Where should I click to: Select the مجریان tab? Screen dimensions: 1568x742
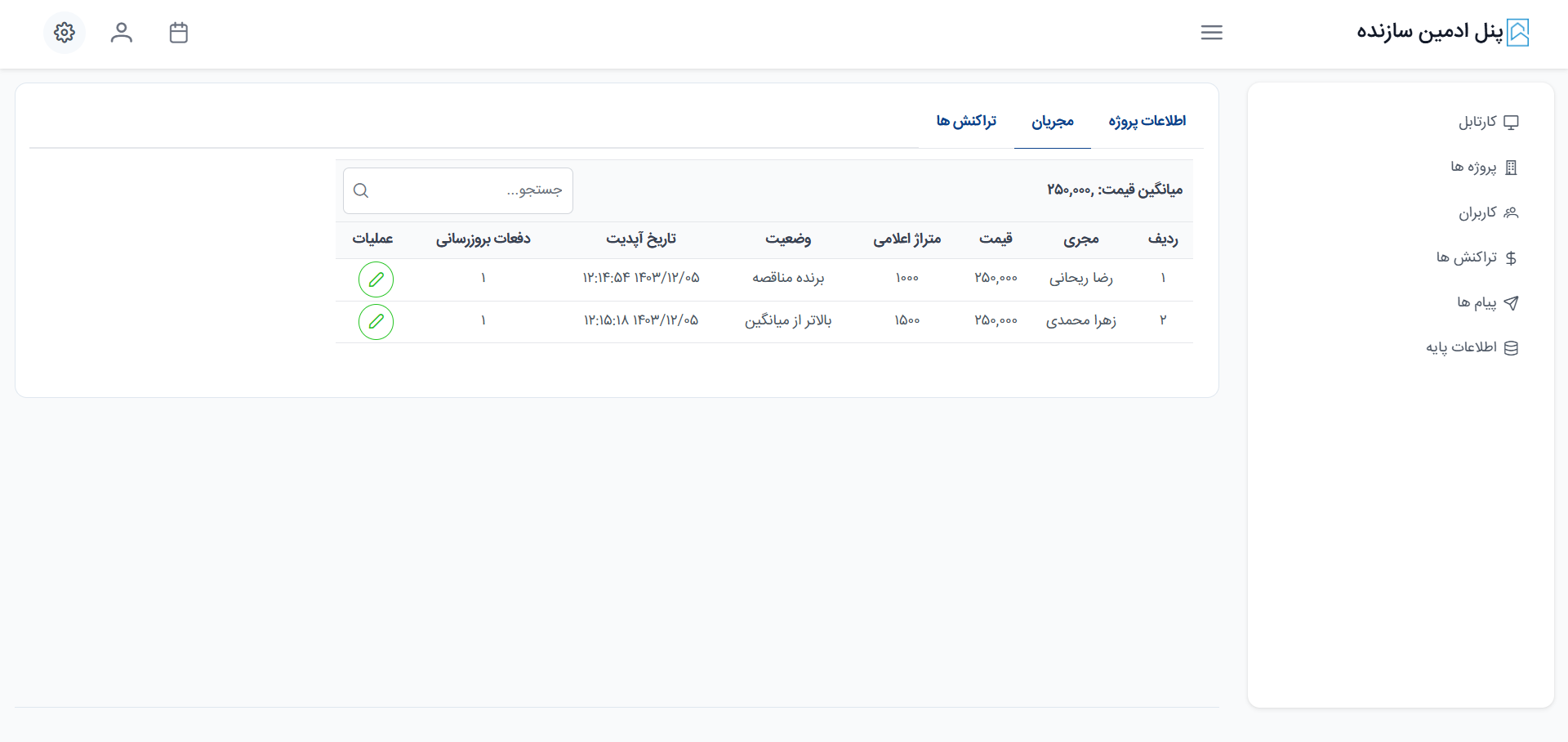coord(1052,122)
